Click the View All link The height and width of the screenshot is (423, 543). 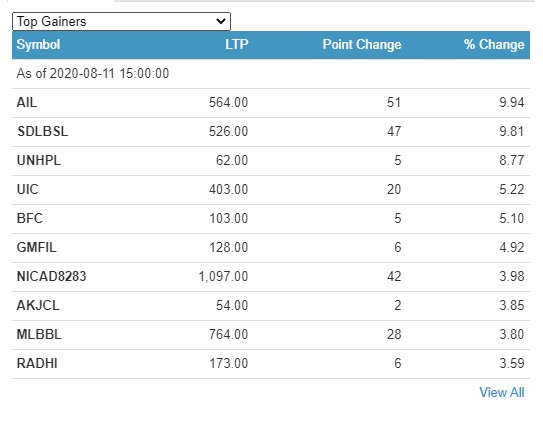click(501, 393)
